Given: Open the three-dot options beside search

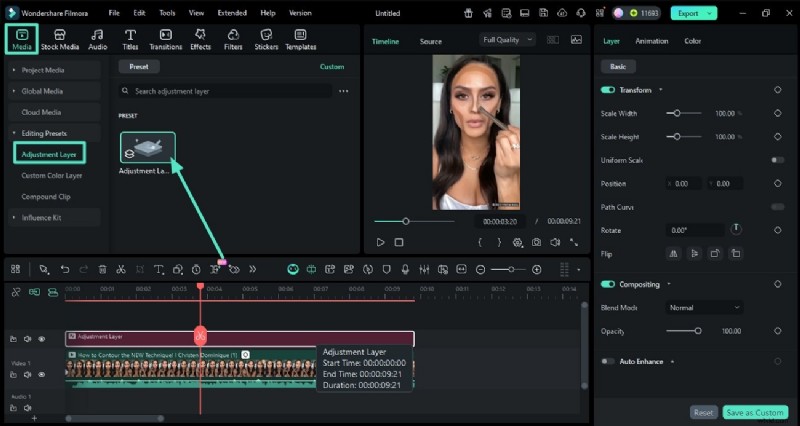Looking at the screenshot, I should (x=343, y=91).
